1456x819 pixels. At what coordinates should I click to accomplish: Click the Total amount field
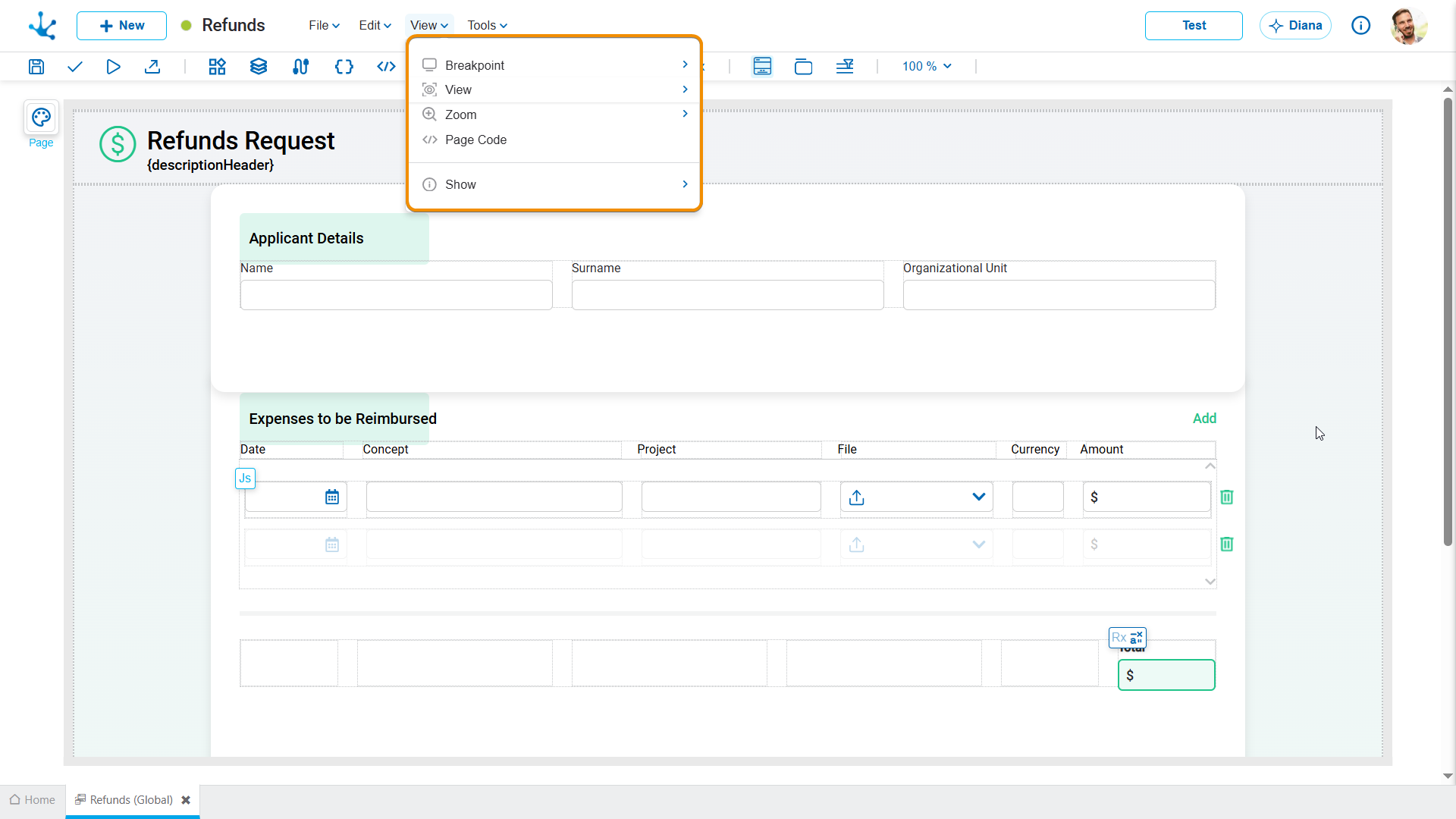(1166, 675)
